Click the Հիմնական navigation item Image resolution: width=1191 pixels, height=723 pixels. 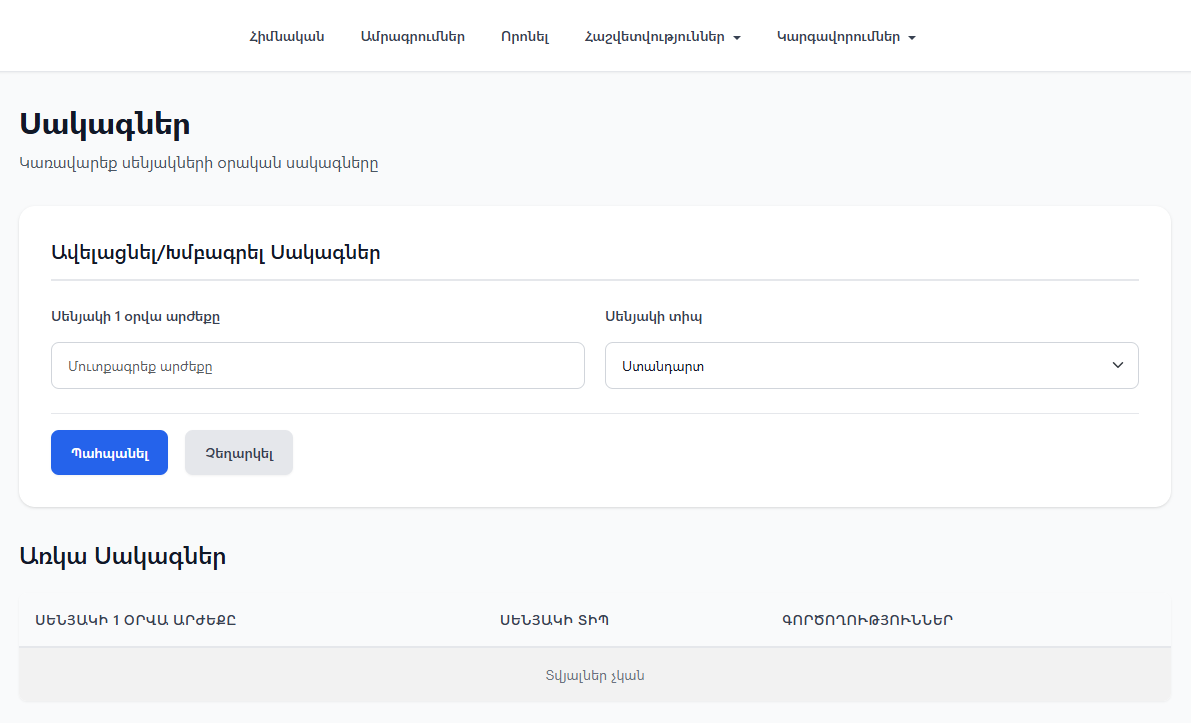pos(287,37)
